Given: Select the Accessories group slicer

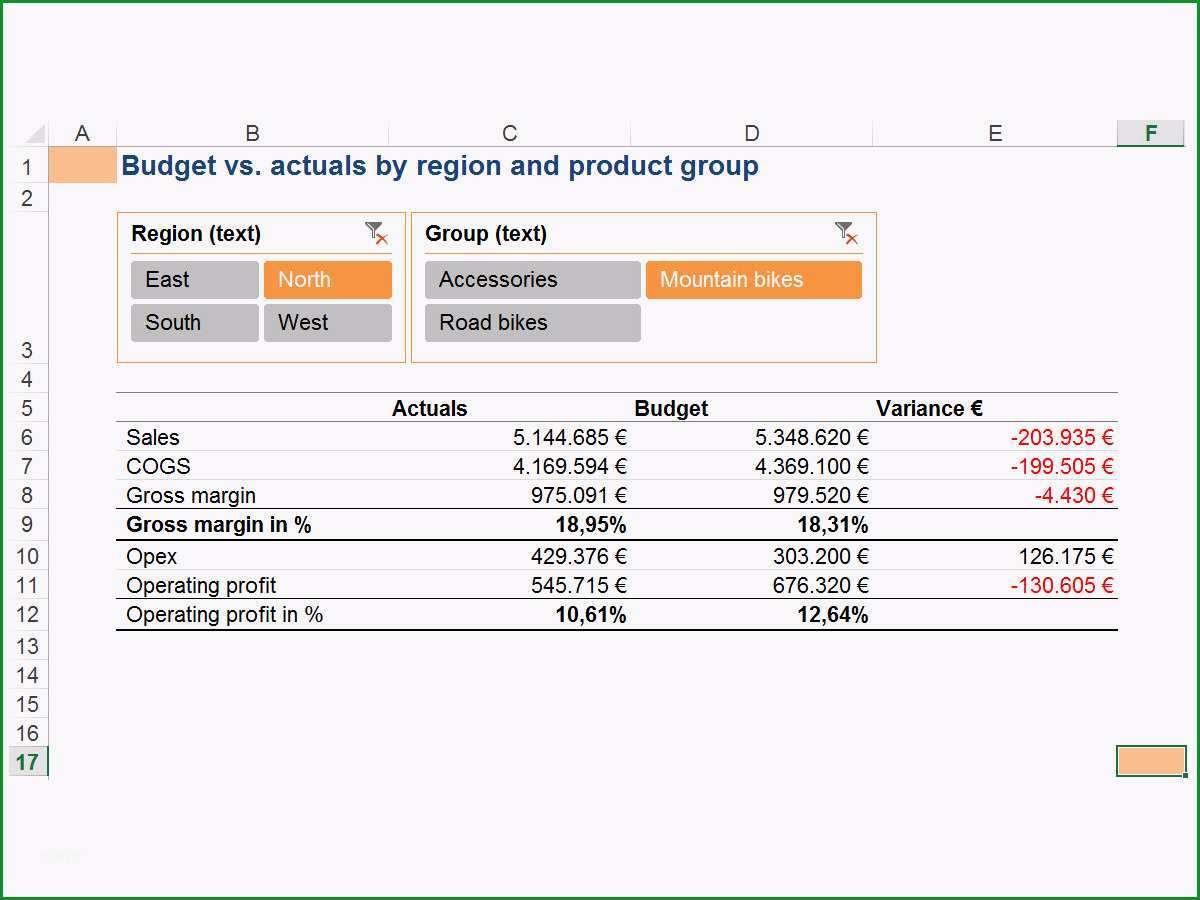Looking at the screenshot, I should tap(533, 280).
